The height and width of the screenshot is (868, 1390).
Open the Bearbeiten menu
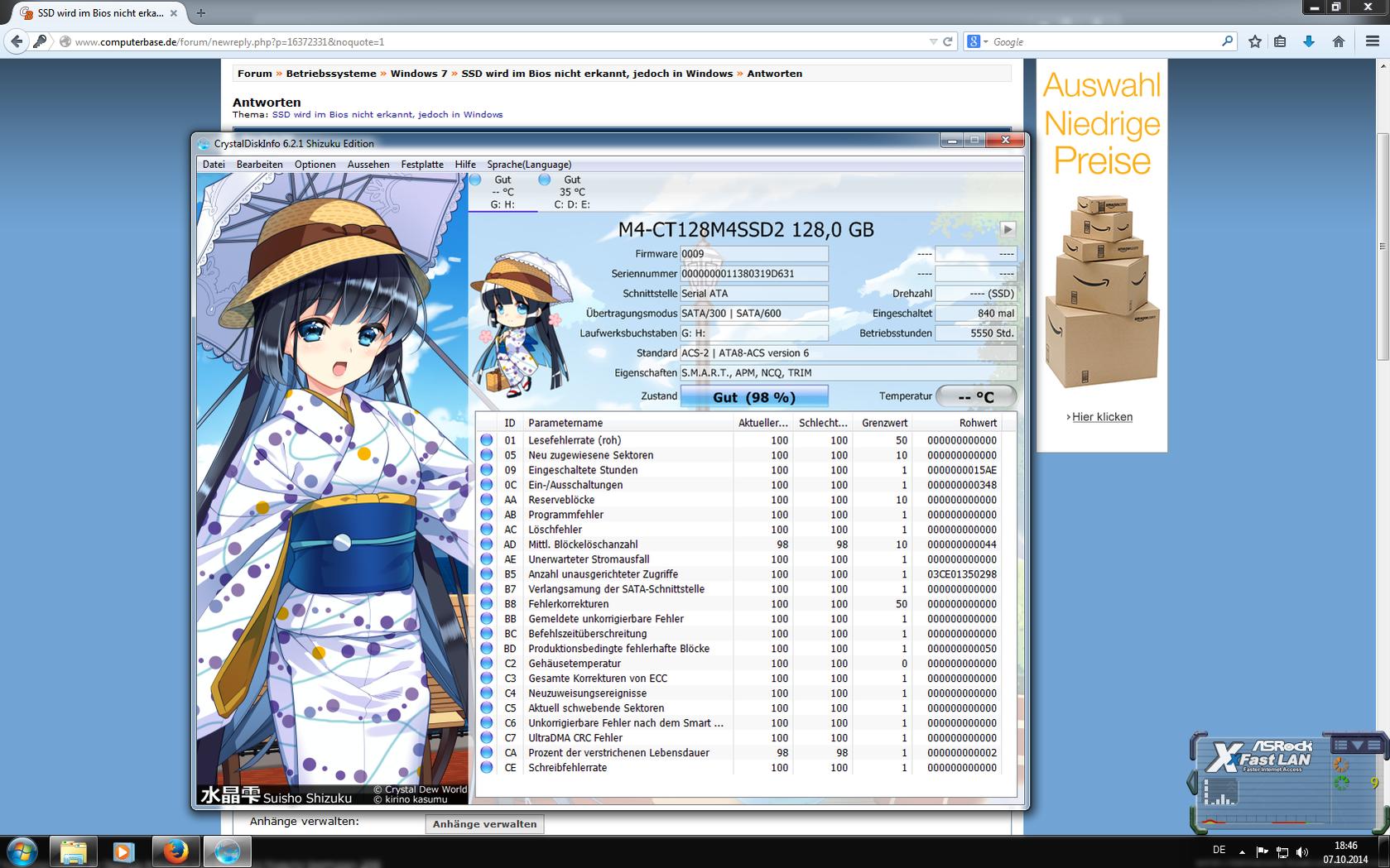click(x=259, y=165)
